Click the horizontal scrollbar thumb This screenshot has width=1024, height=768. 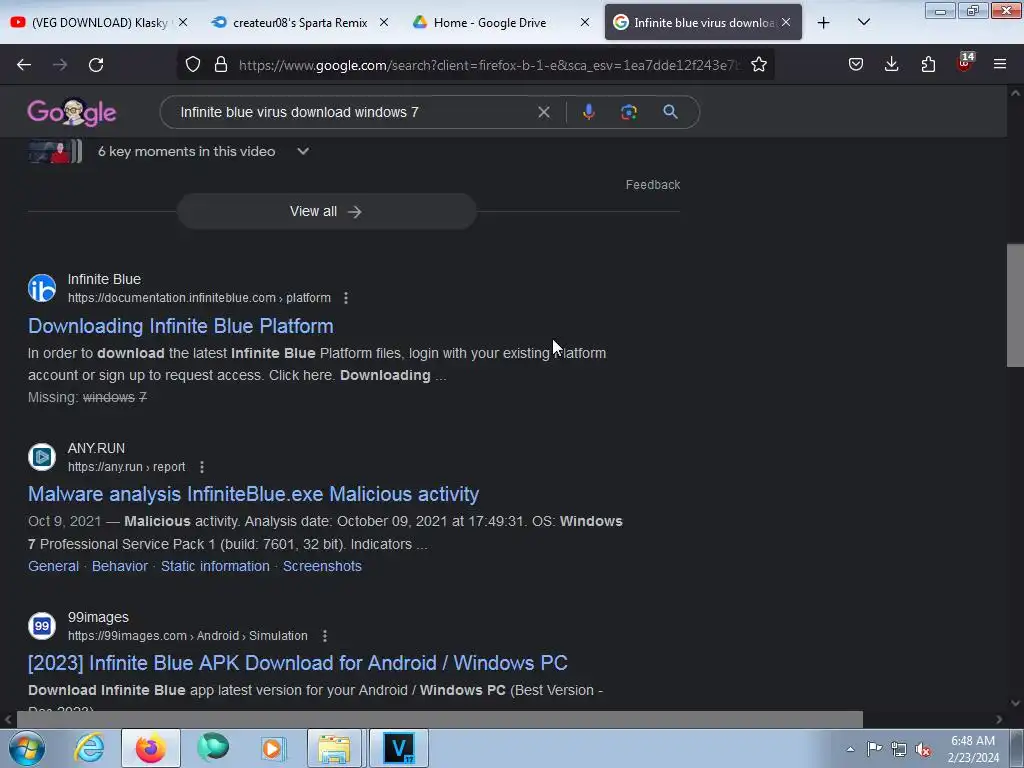pyautogui.click(x=440, y=720)
